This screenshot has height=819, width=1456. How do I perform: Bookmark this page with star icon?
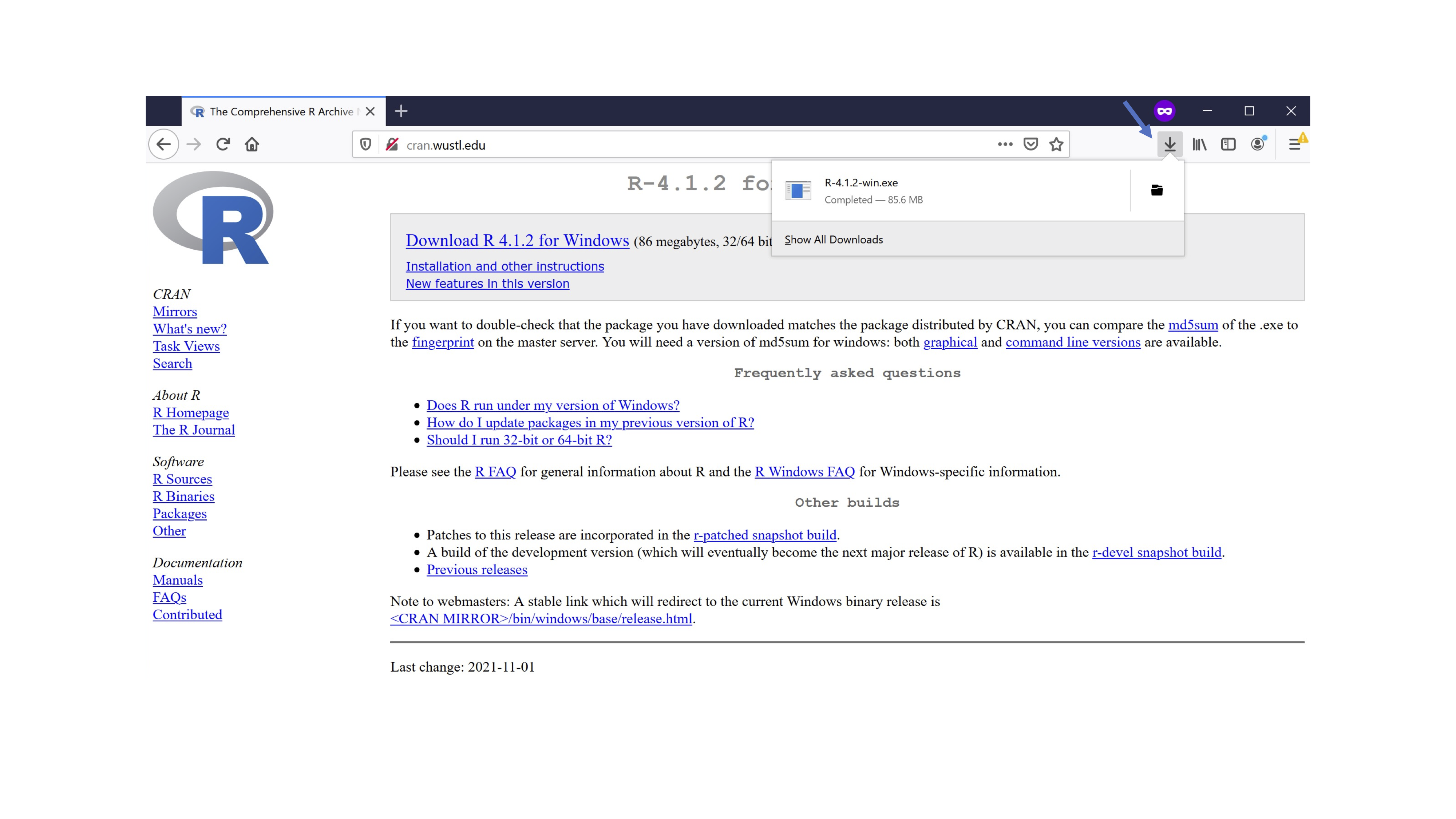(x=1056, y=145)
